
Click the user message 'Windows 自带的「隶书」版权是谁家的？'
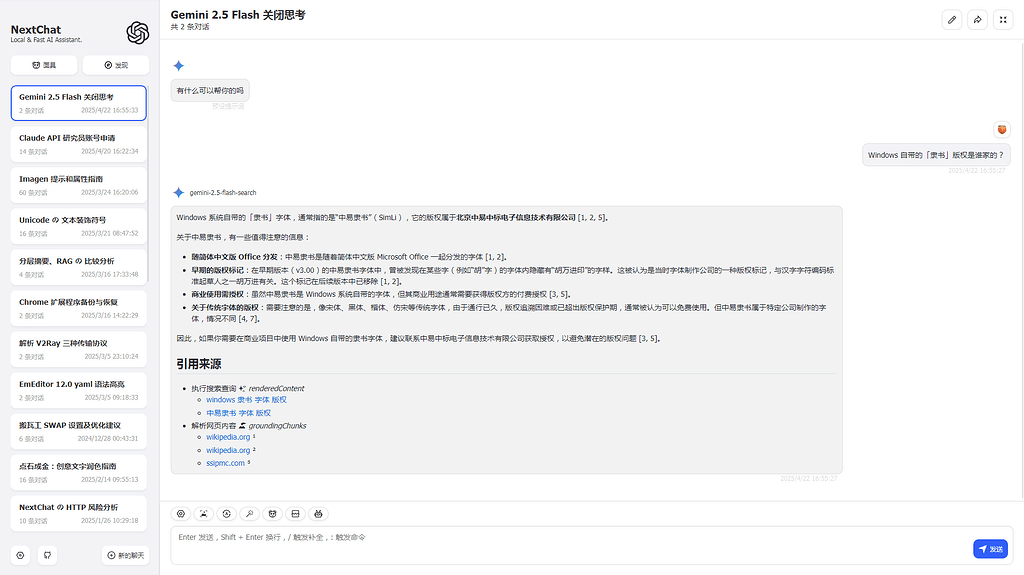click(936, 155)
